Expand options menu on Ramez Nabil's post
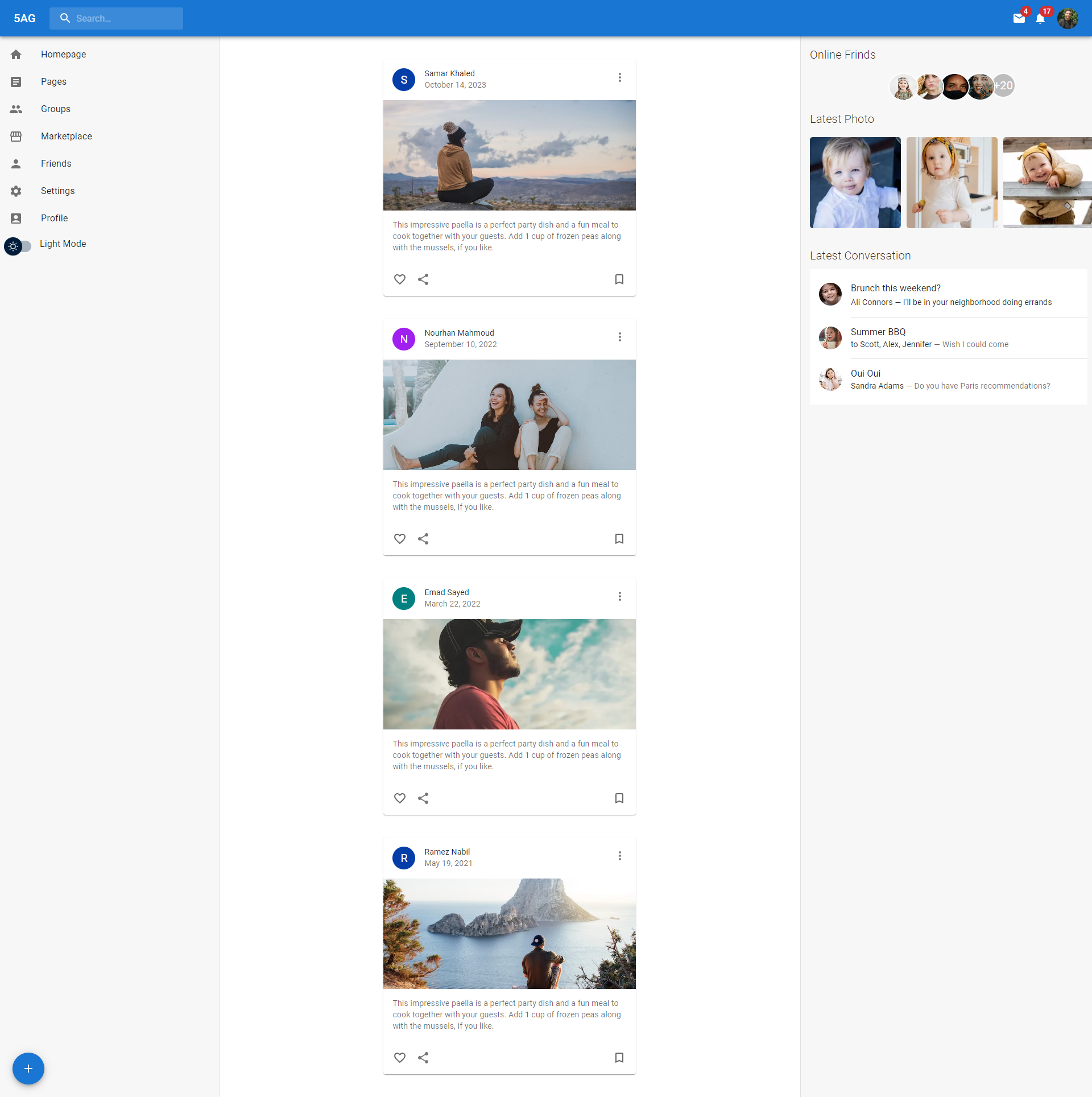 coord(620,856)
